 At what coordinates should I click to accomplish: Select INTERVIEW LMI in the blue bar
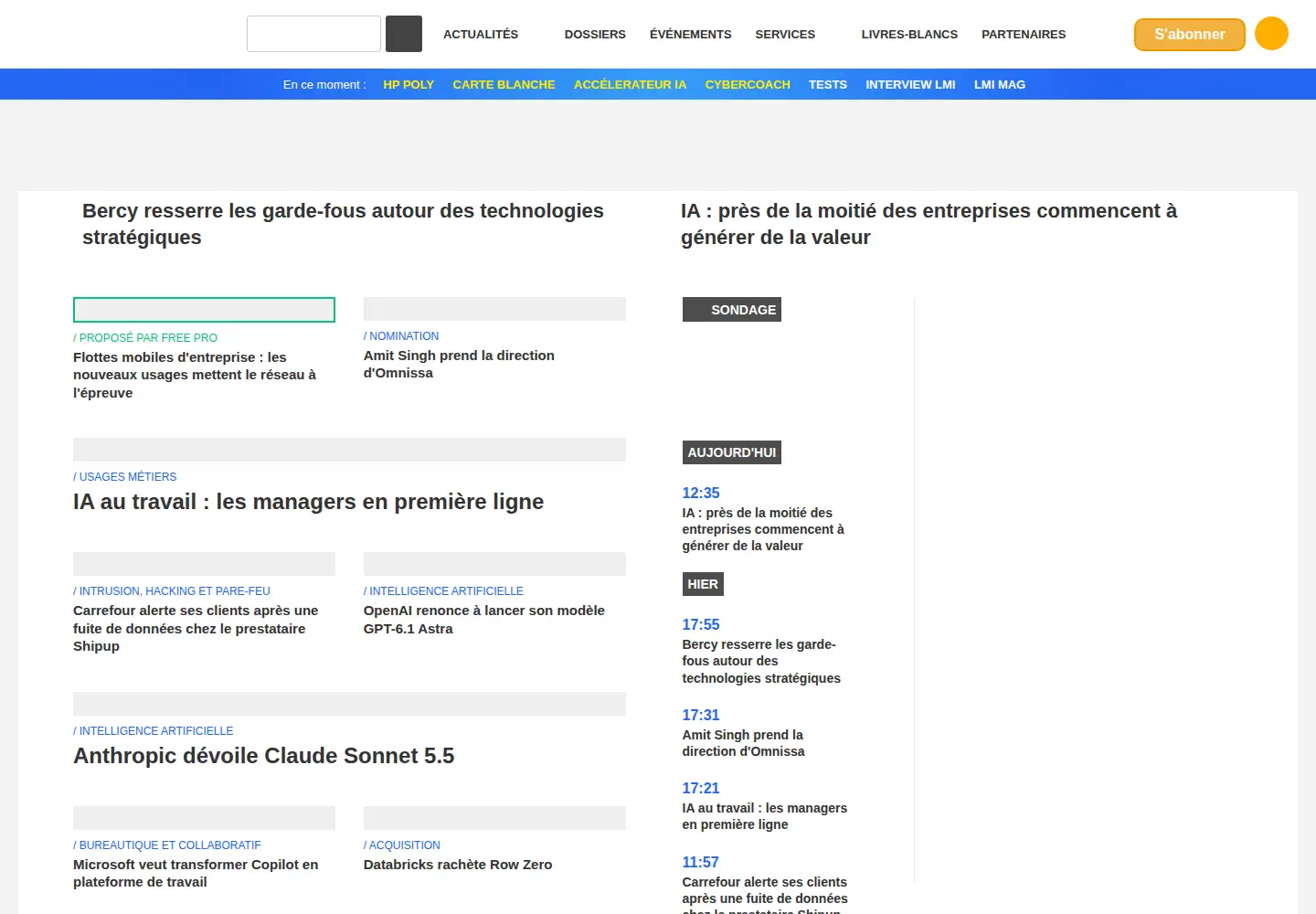[x=910, y=84]
